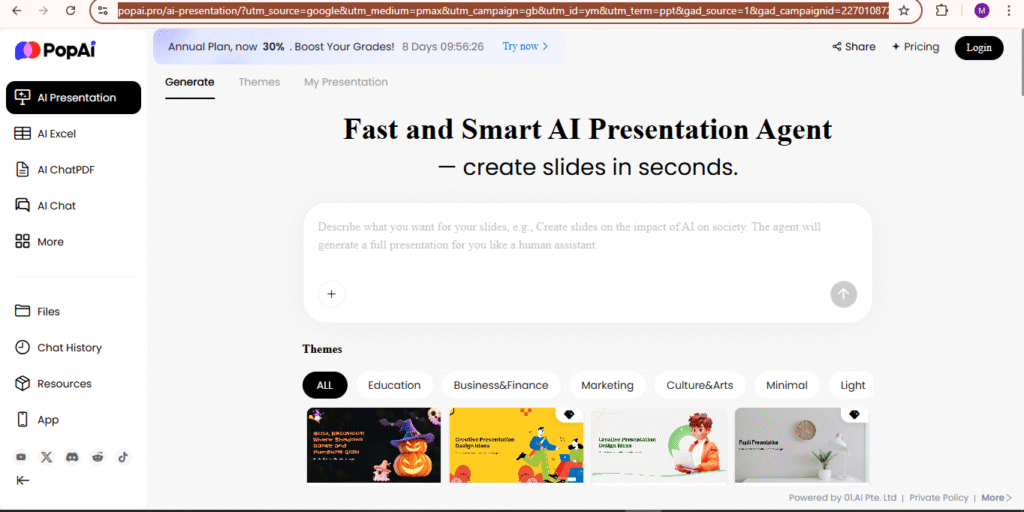Open the TikTok social icon

pyautogui.click(x=123, y=457)
